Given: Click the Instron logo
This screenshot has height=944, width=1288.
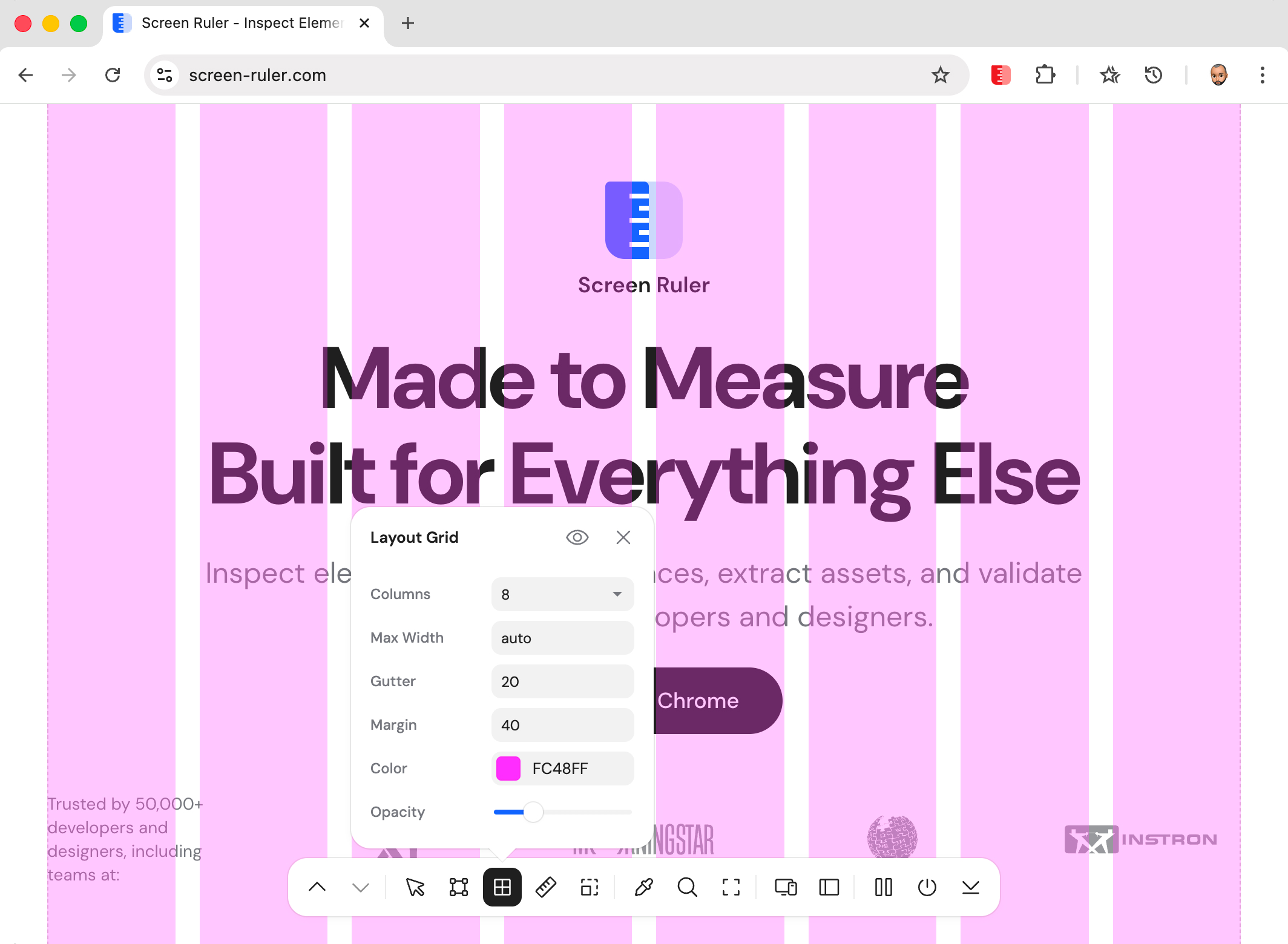Looking at the screenshot, I should tap(1141, 839).
